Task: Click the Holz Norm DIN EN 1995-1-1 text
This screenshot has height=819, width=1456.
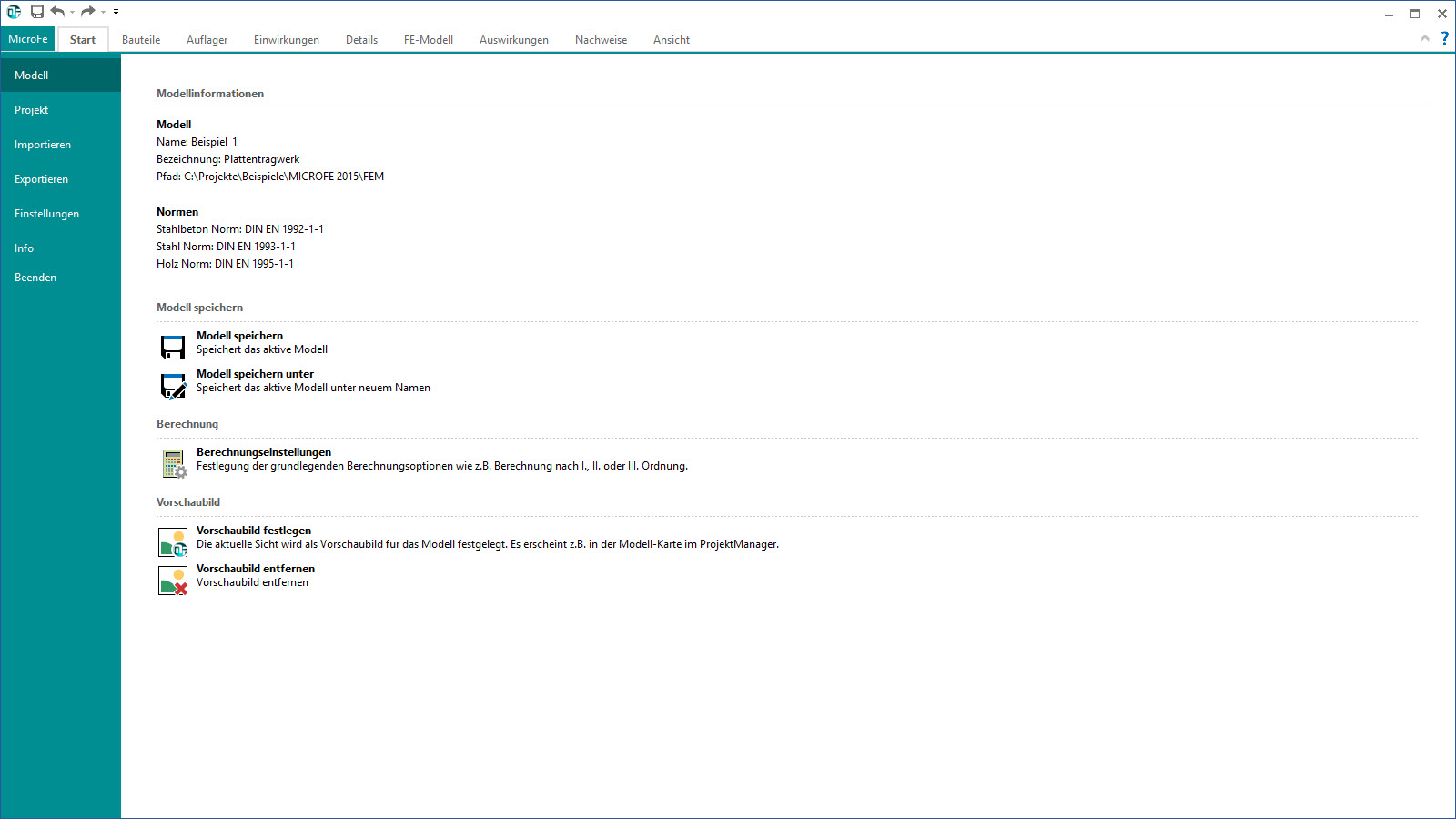Action: 225,264
